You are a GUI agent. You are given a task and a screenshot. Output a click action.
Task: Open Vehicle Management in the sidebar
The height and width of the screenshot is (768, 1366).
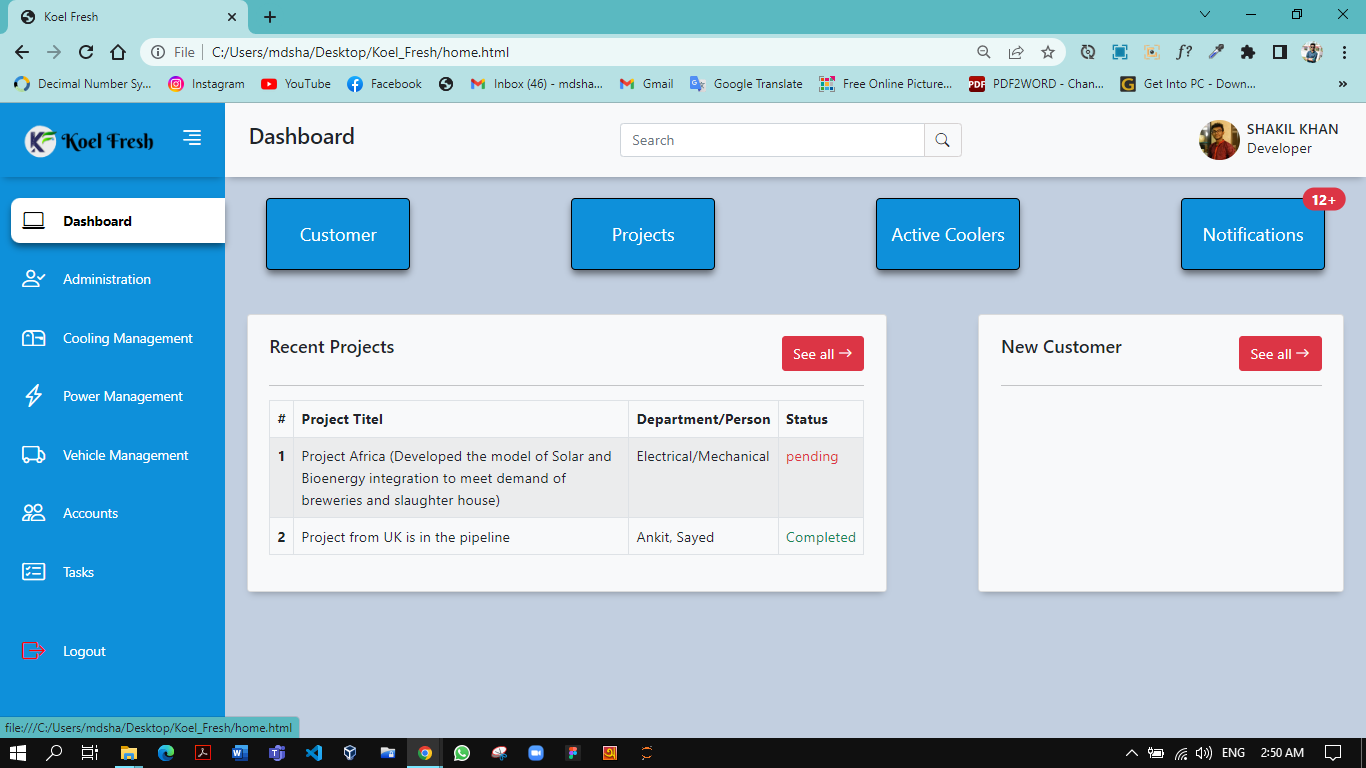coord(125,455)
